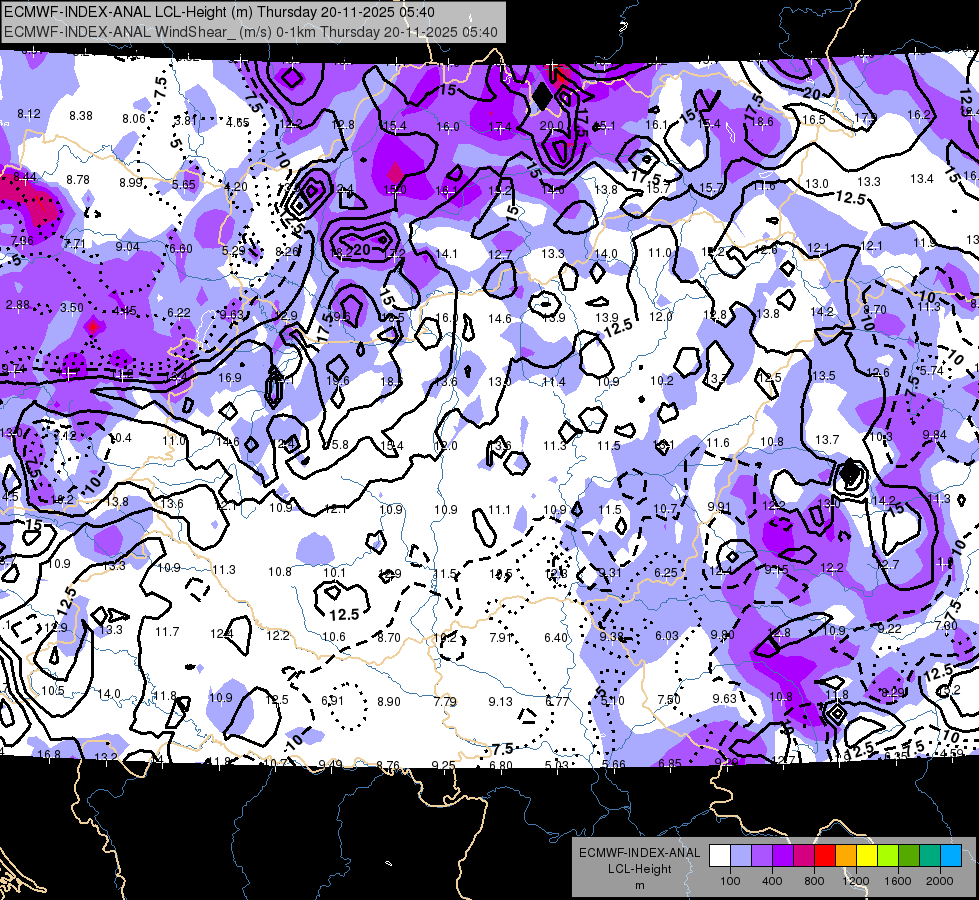Click the grid value '15.8'
Viewport: 979px width, 900px height.
tap(337, 445)
